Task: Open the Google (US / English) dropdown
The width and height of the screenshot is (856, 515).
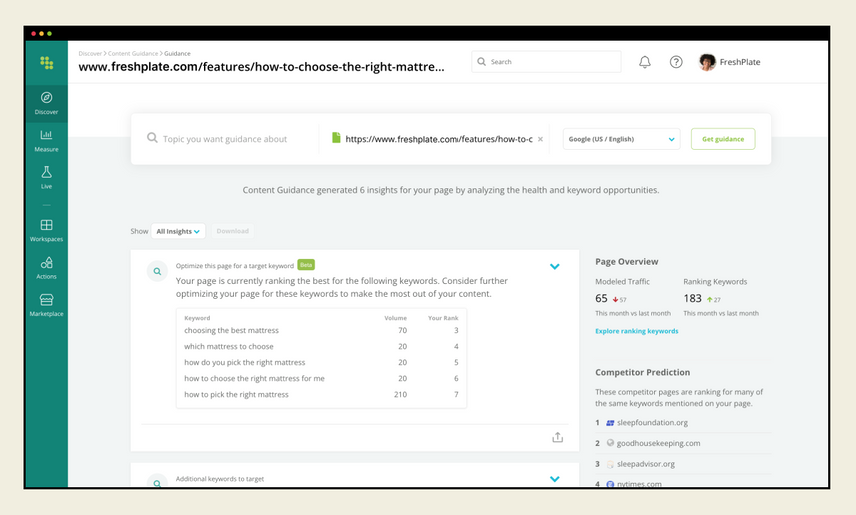Action: click(x=621, y=139)
